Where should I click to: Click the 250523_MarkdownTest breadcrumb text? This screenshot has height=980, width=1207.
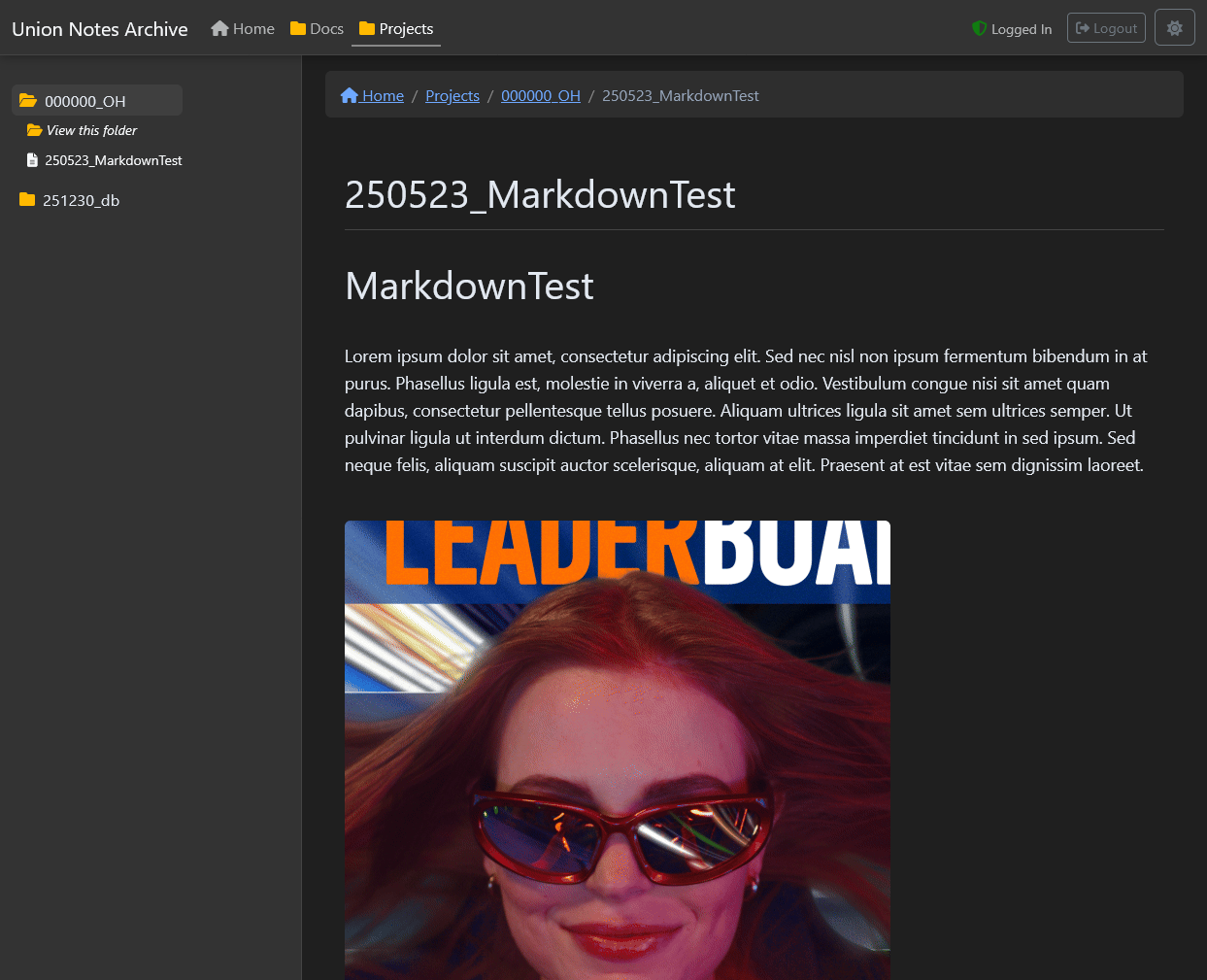point(681,95)
